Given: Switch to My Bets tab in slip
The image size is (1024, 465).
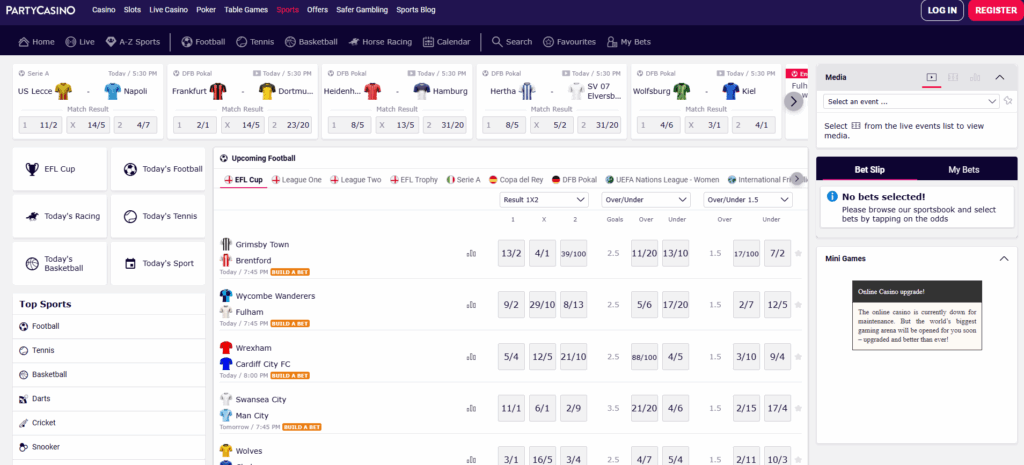Looking at the screenshot, I should pyautogui.click(x=963, y=170).
